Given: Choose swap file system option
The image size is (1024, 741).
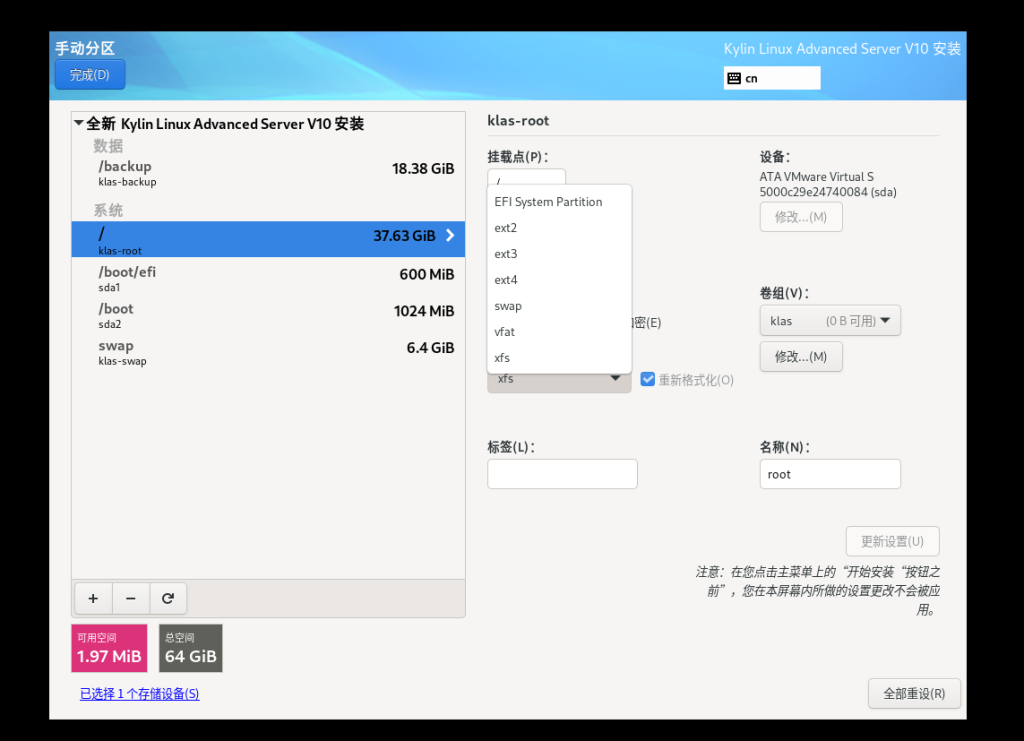Looking at the screenshot, I should [x=559, y=306].
